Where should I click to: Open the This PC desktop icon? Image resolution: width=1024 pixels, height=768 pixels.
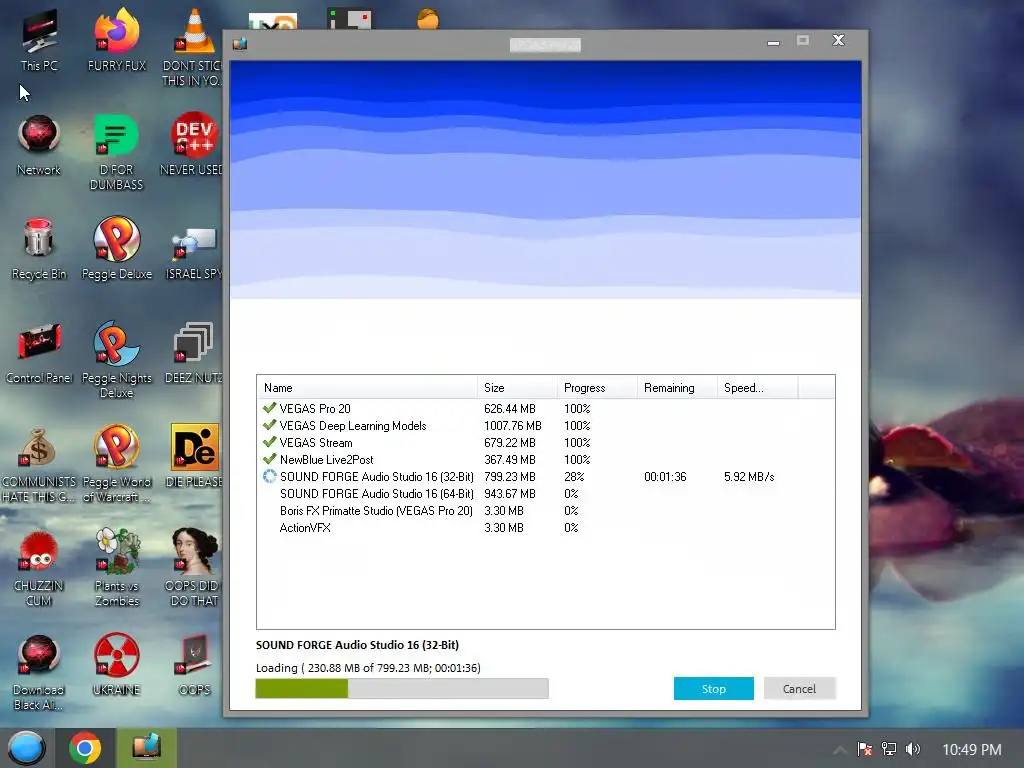[x=39, y=41]
